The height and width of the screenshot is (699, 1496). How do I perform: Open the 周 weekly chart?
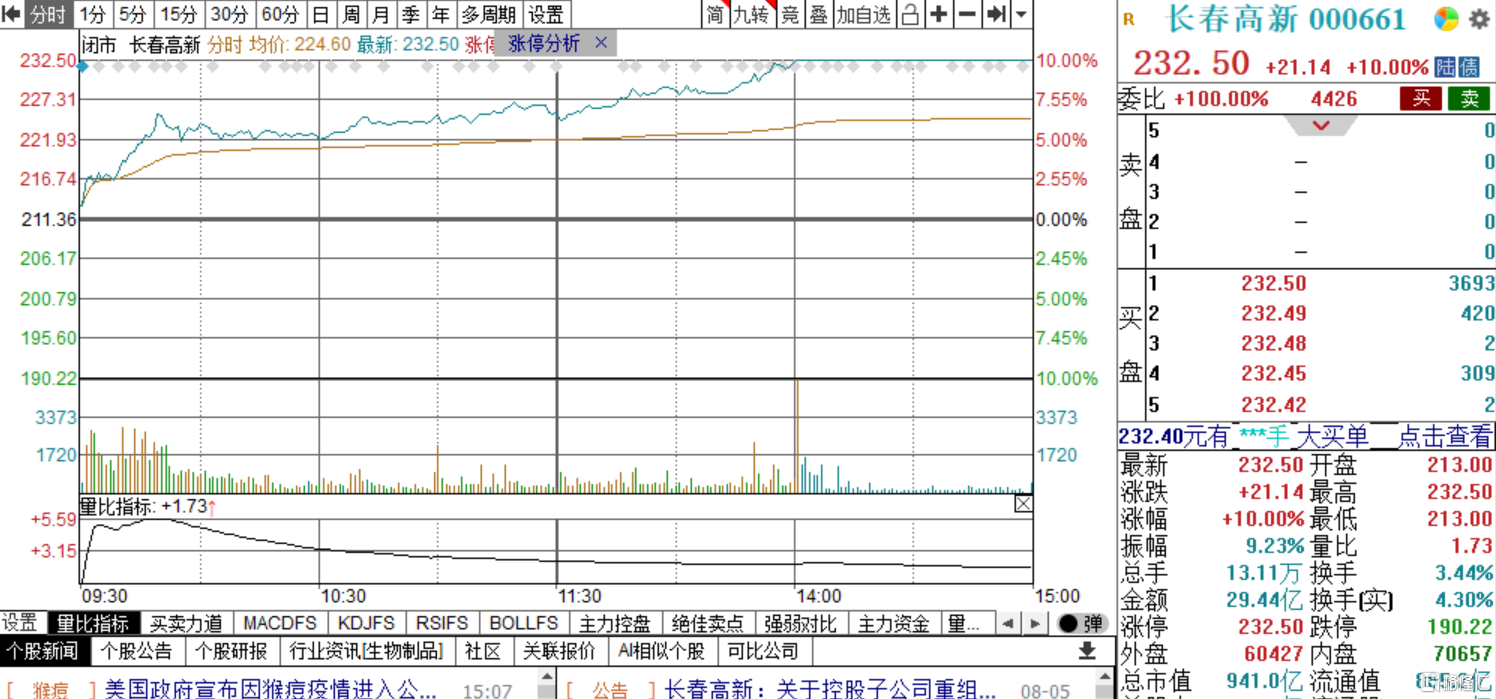(x=351, y=15)
